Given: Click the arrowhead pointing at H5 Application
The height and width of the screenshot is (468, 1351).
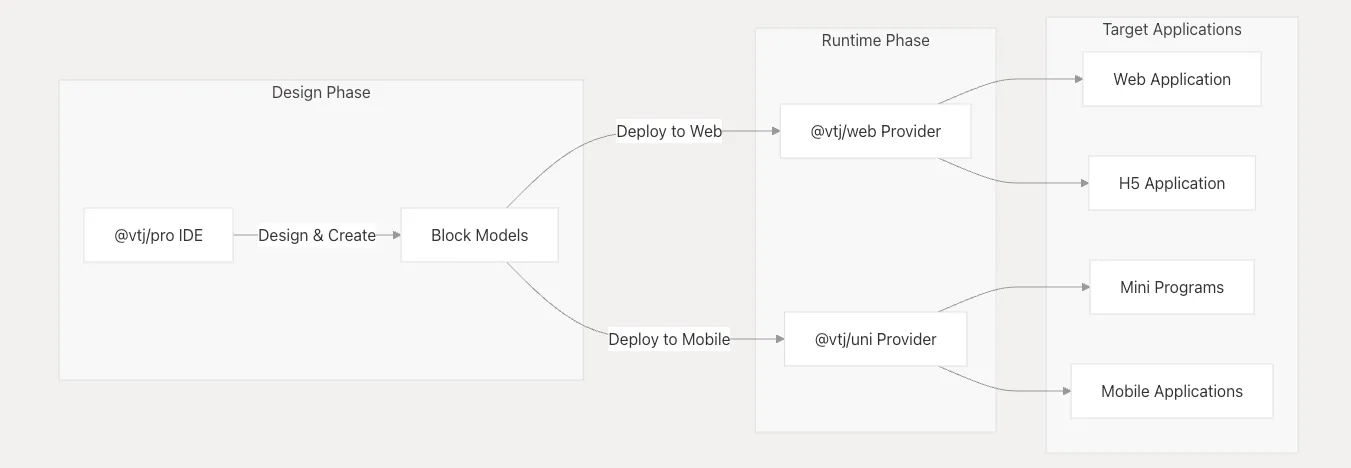Looking at the screenshot, I should click(1083, 183).
